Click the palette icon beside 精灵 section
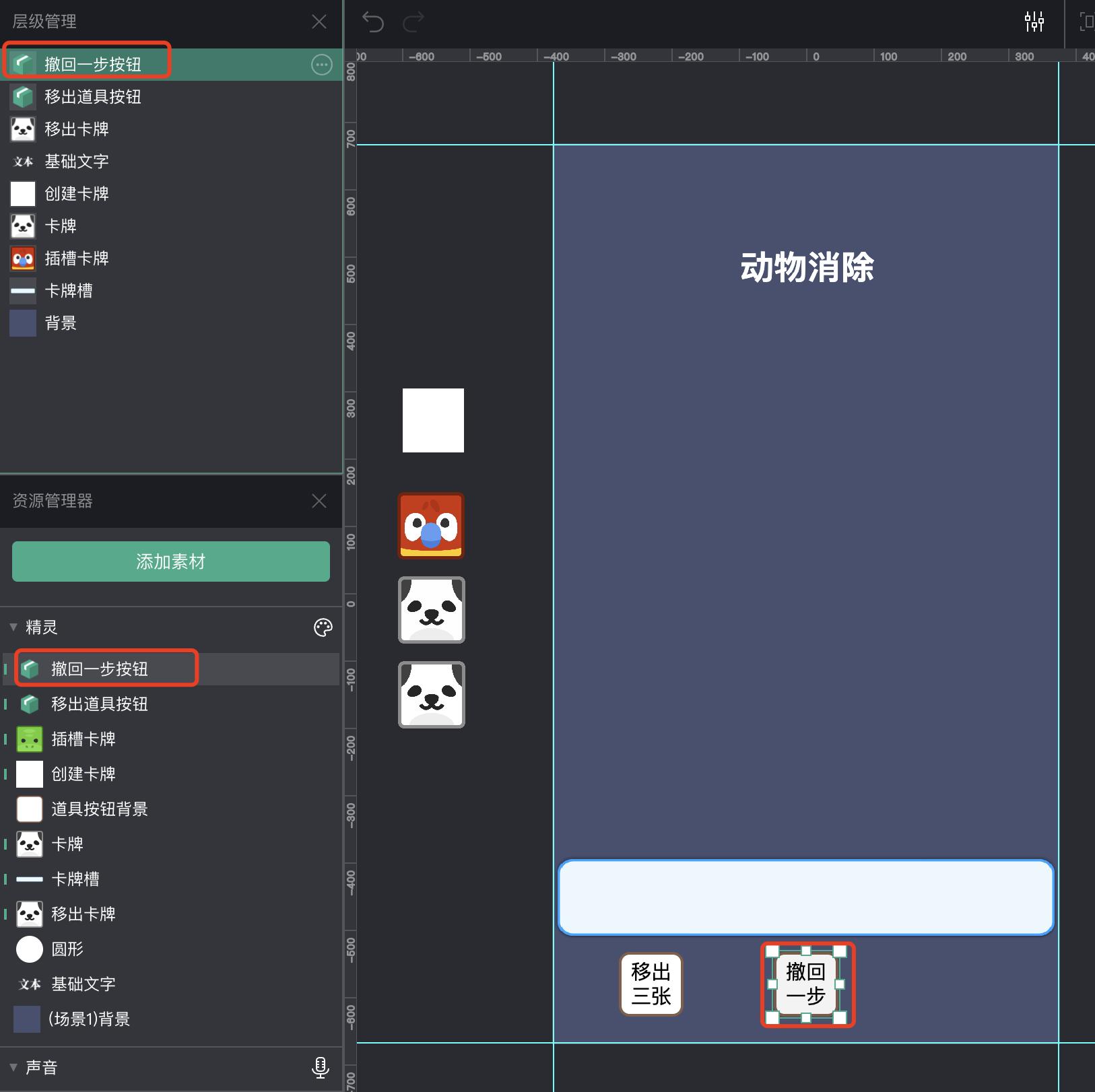 pyautogui.click(x=323, y=627)
